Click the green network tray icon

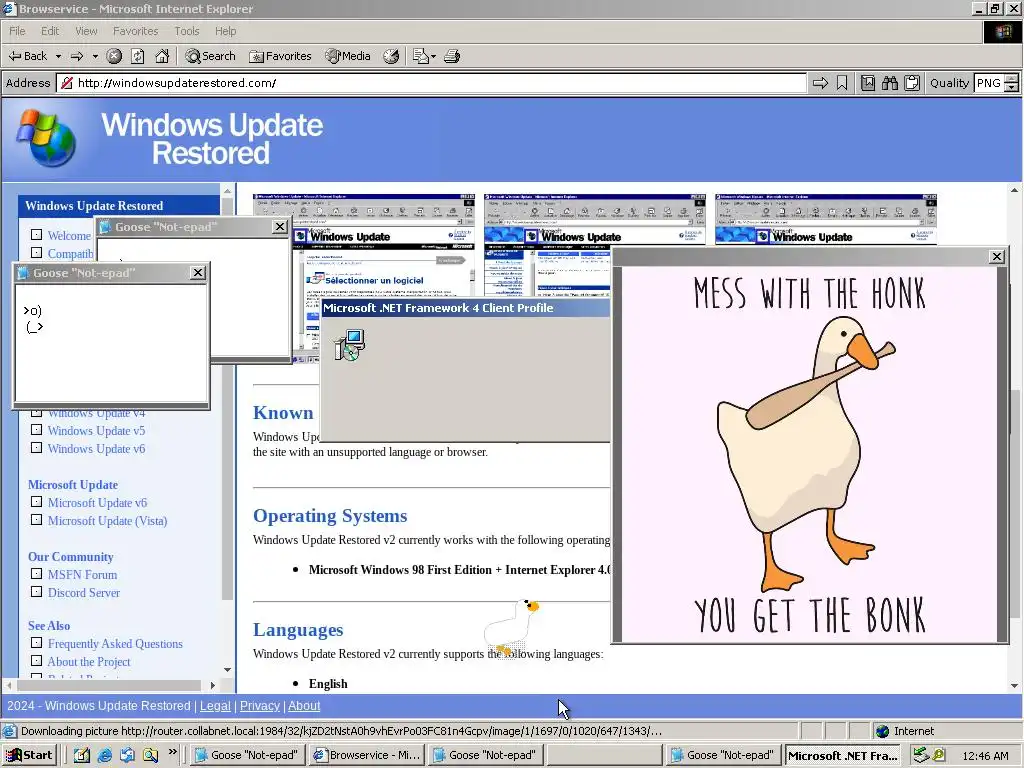tap(921, 755)
